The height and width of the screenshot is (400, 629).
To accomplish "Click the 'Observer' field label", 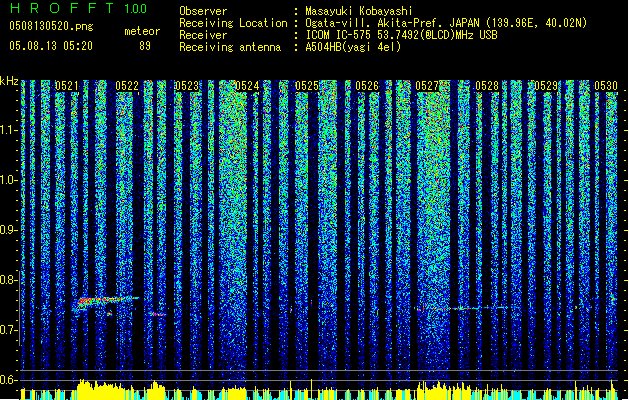I will (x=203, y=11).
